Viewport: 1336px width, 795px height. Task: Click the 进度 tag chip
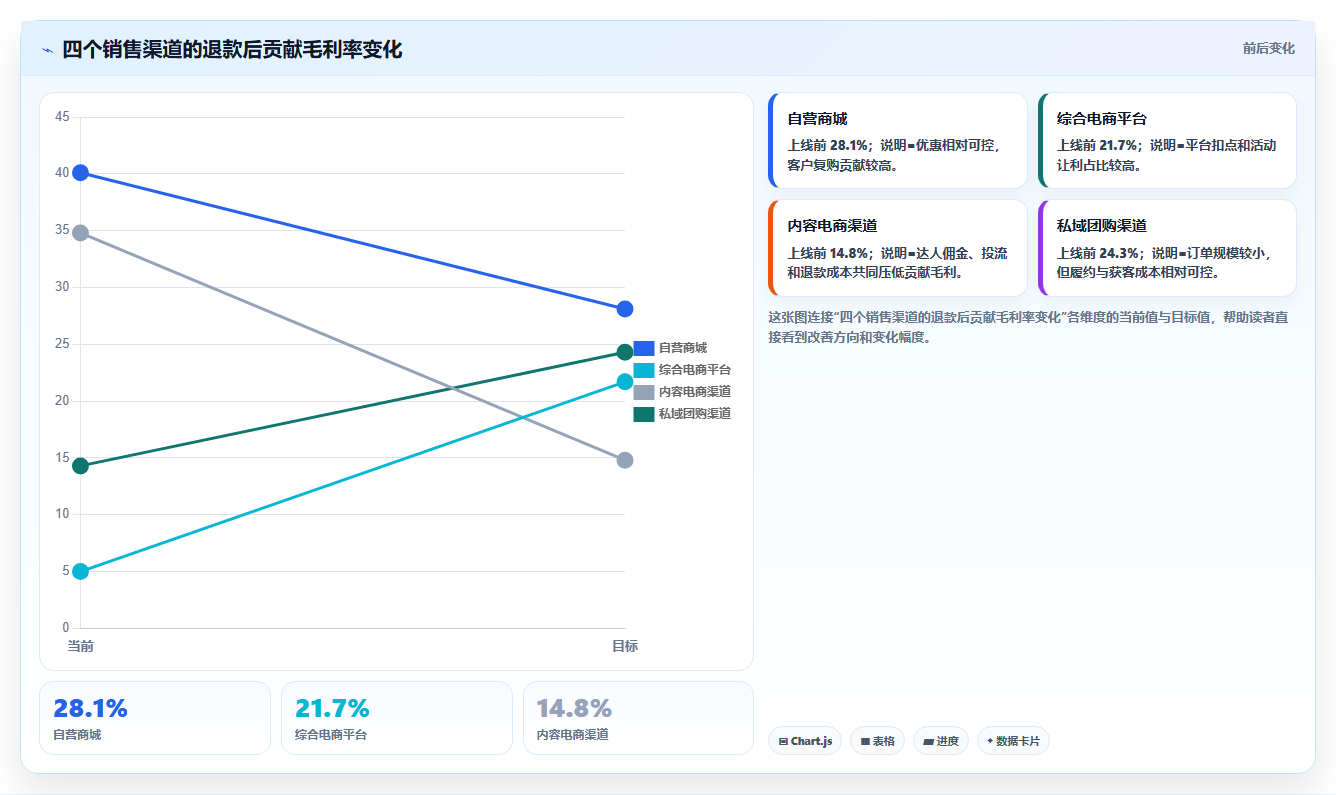click(941, 741)
